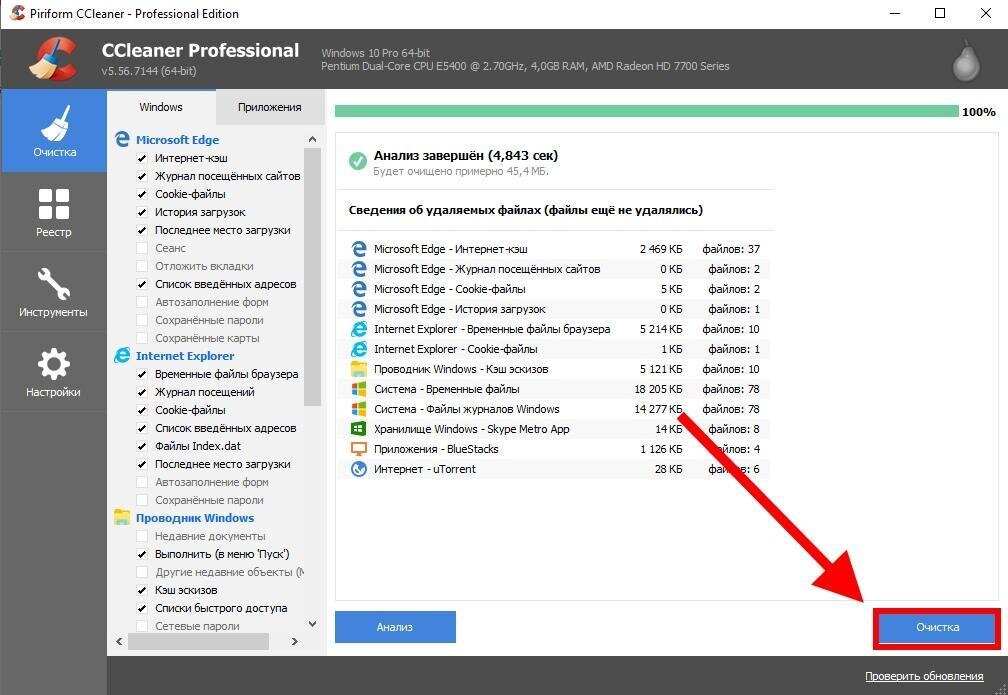This screenshot has height=695, width=1008.
Task: Expand the Проводник Windows section
Action: pos(193,517)
